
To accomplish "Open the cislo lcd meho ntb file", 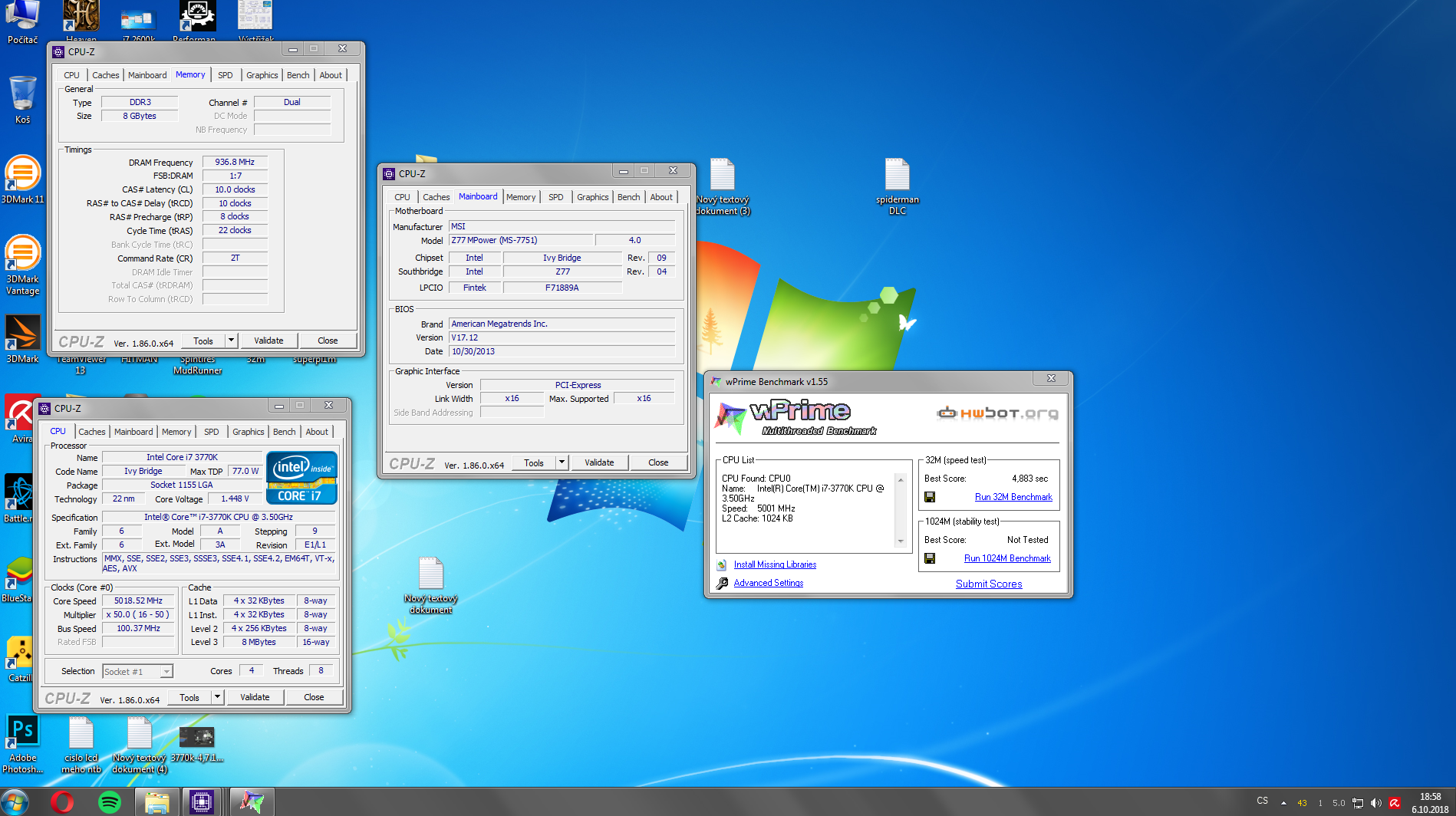I will point(81,744).
